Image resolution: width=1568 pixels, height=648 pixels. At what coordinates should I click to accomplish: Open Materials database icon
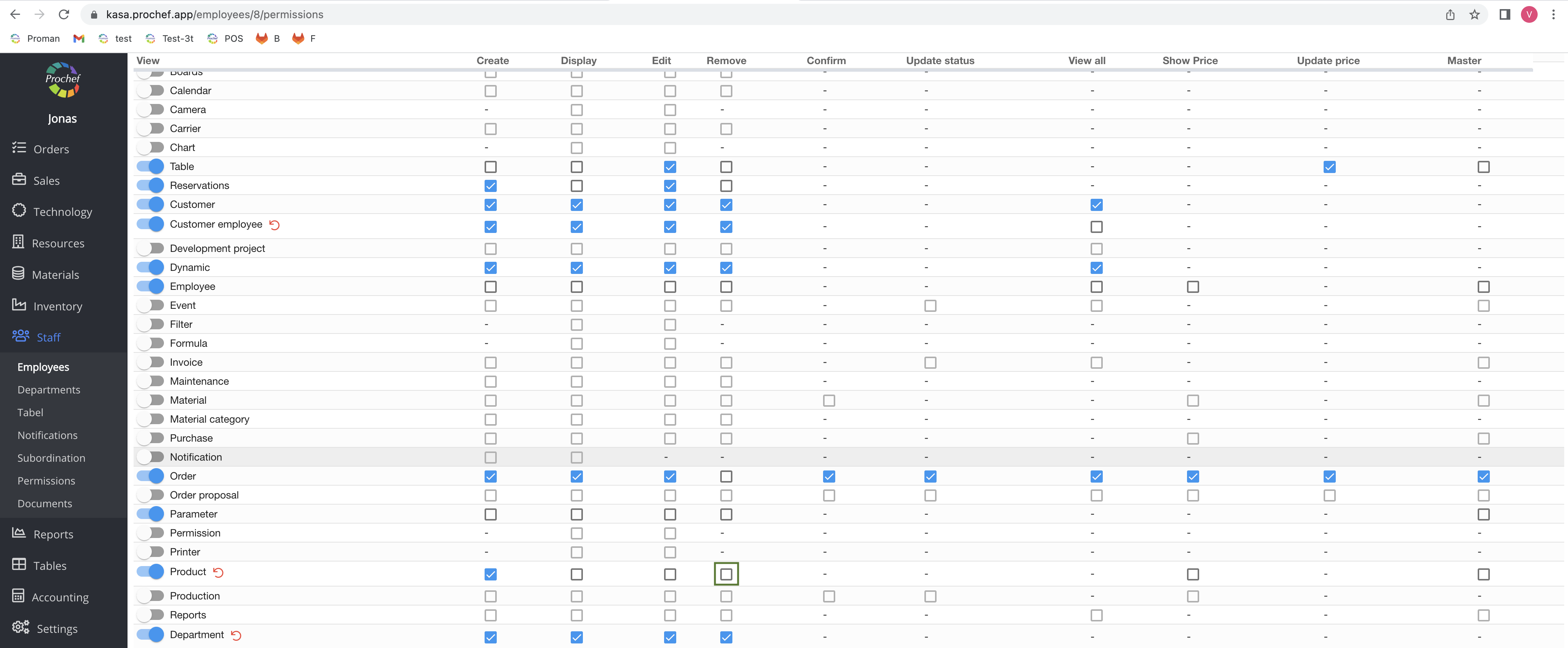tap(18, 274)
